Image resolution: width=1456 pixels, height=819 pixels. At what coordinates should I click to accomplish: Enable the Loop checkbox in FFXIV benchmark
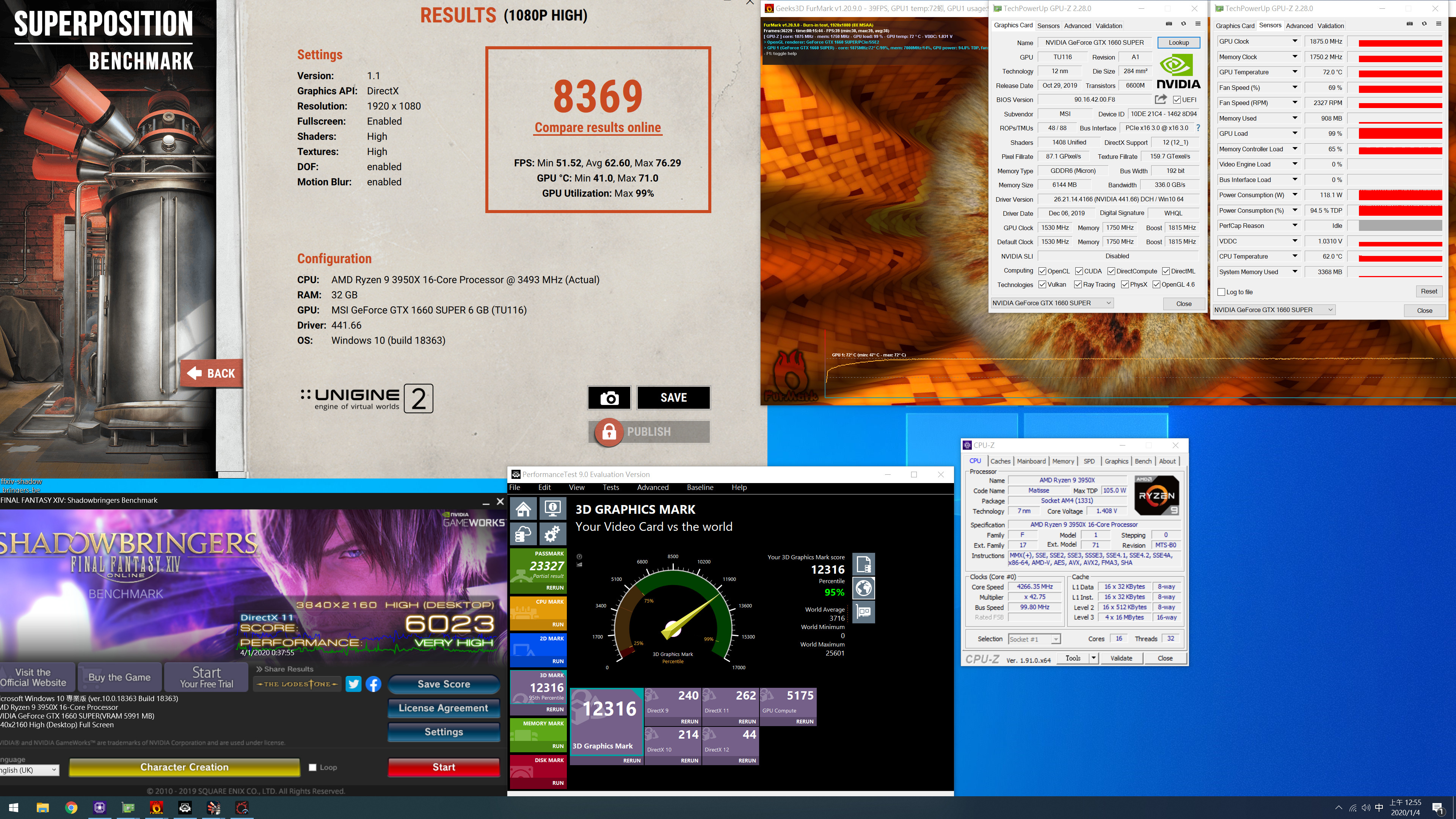tap(312, 767)
